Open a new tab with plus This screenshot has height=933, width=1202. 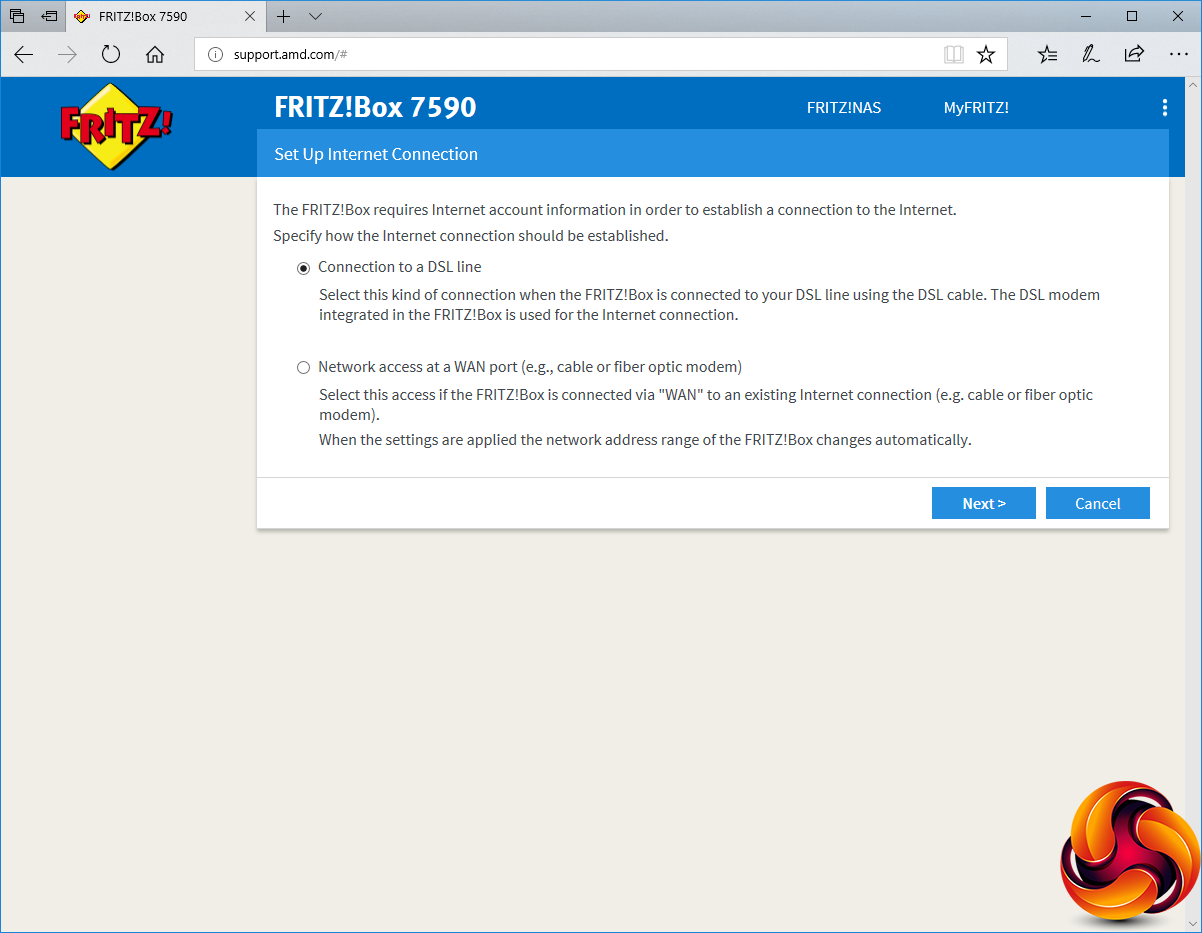point(284,16)
